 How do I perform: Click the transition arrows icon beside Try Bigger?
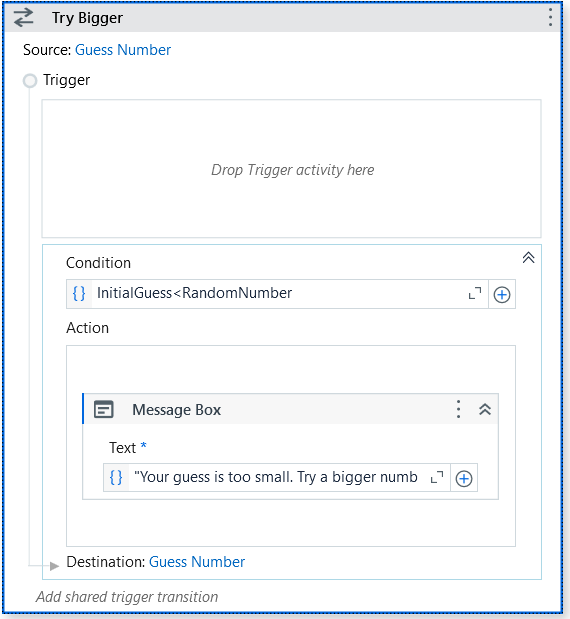pos(24,18)
